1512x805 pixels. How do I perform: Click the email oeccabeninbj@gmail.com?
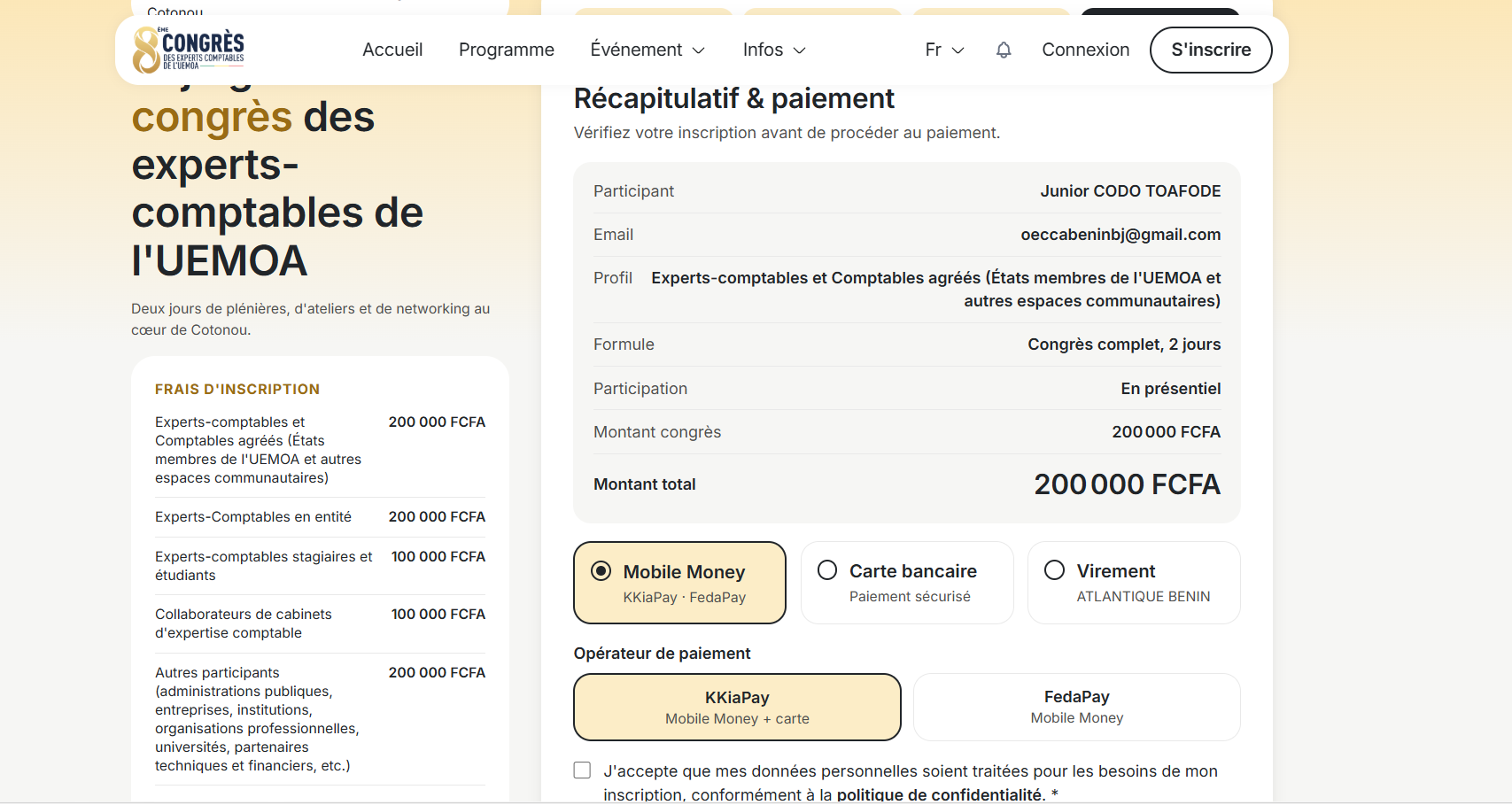[x=1120, y=235]
